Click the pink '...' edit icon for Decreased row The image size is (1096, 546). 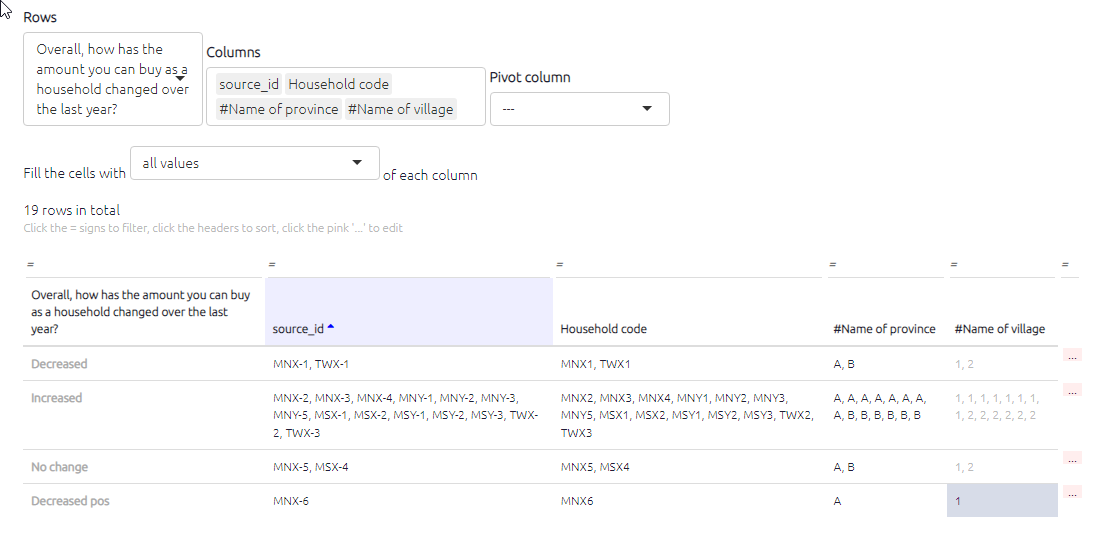1073,356
